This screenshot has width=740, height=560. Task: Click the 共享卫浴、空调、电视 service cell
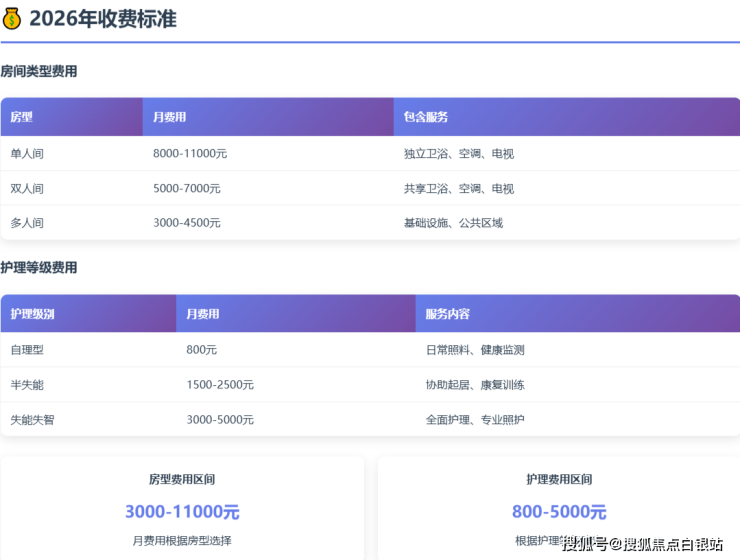tap(458, 188)
